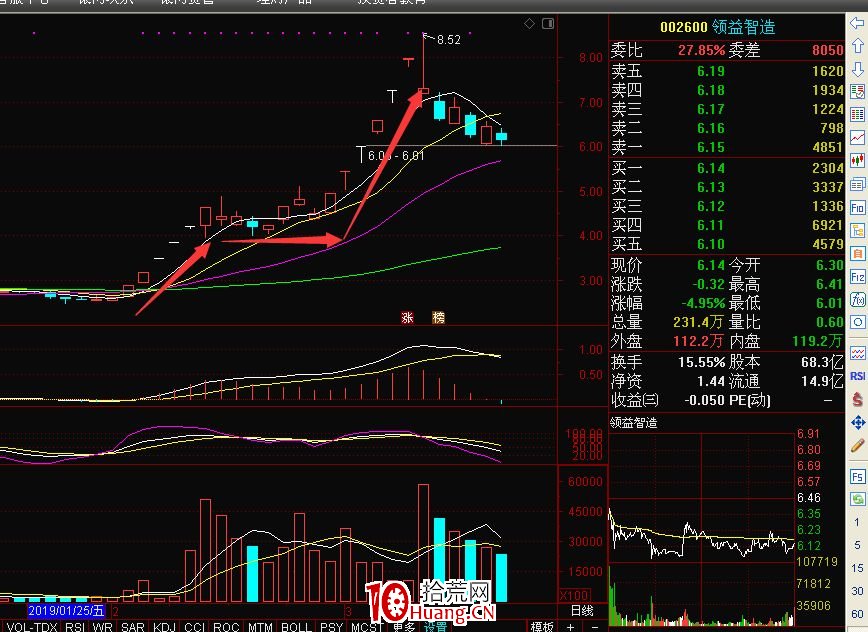Select the 5-minute period button
Image resolution: width=868 pixels, height=632 pixels.
coord(857,545)
